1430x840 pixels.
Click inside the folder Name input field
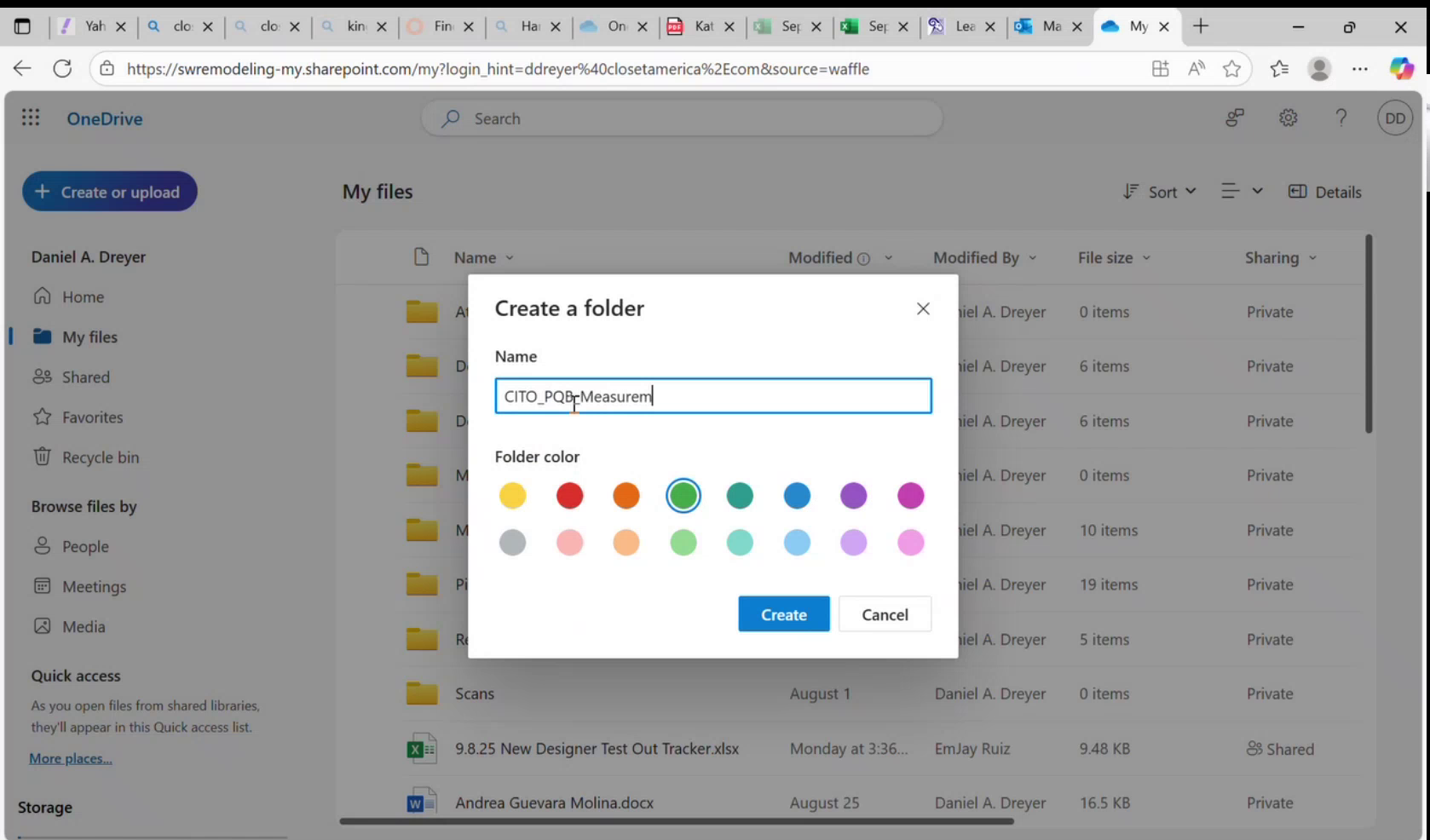[x=712, y=395]
